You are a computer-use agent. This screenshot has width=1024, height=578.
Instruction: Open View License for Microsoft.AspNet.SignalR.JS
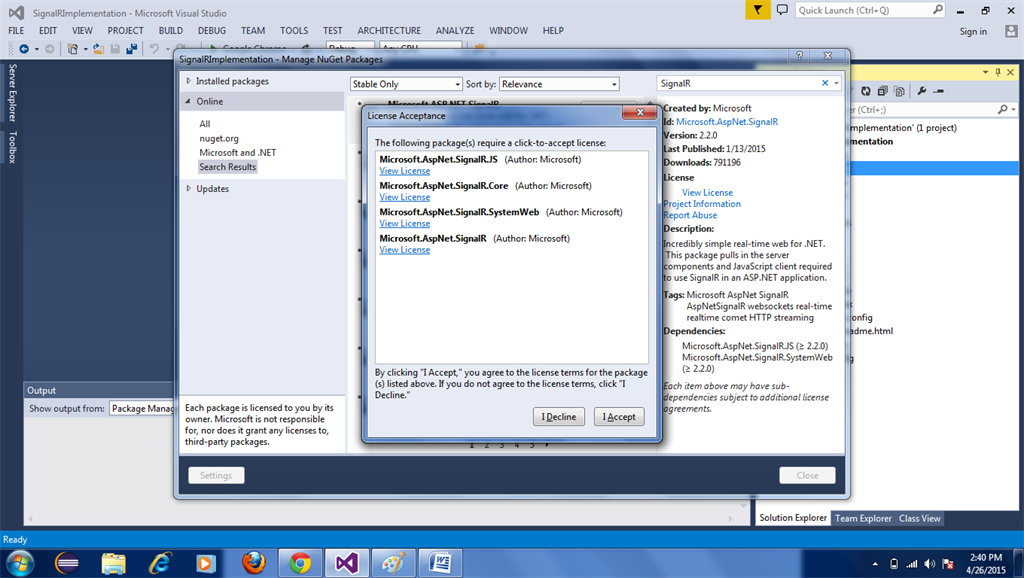[405, 170]
